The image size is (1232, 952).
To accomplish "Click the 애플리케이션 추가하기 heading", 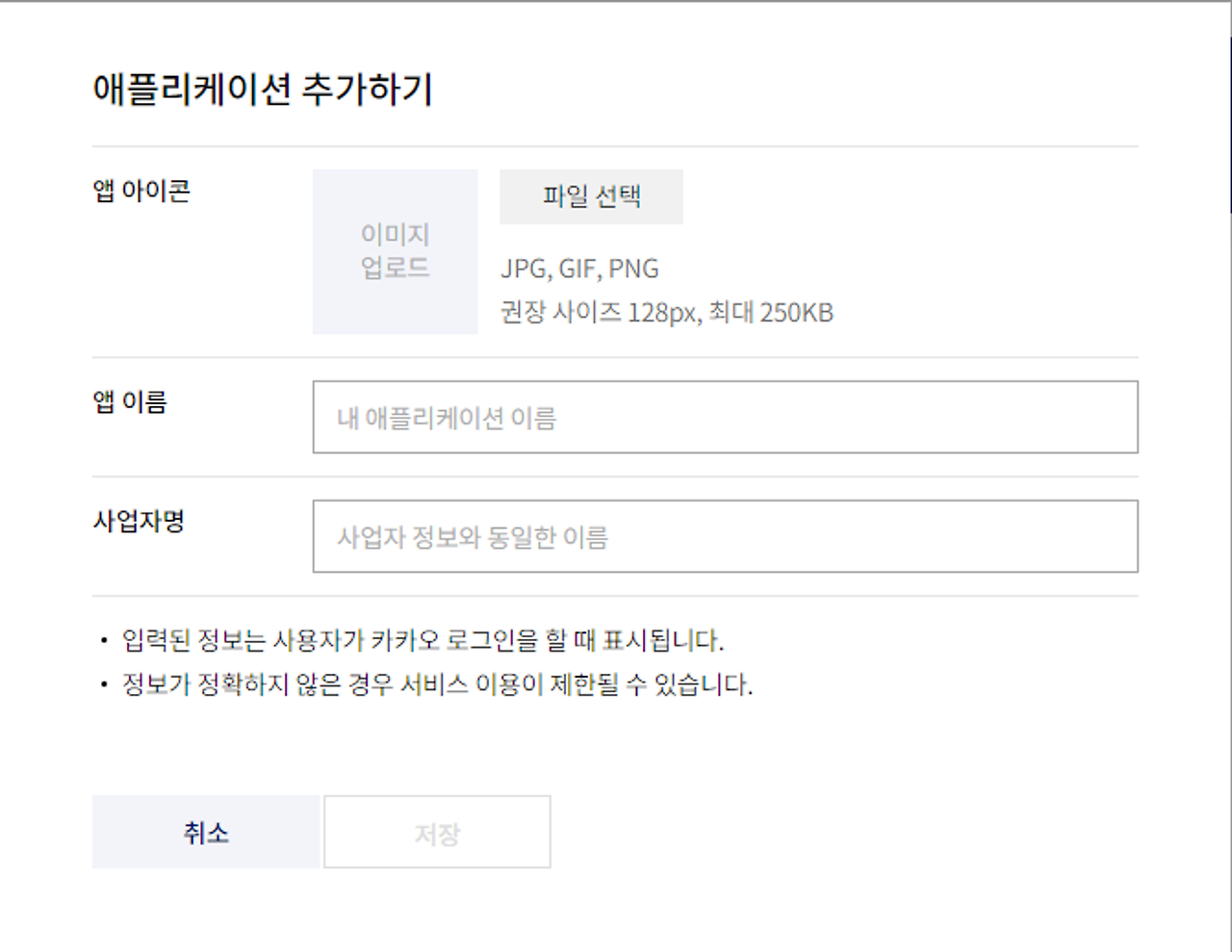I will click(263, 89).
